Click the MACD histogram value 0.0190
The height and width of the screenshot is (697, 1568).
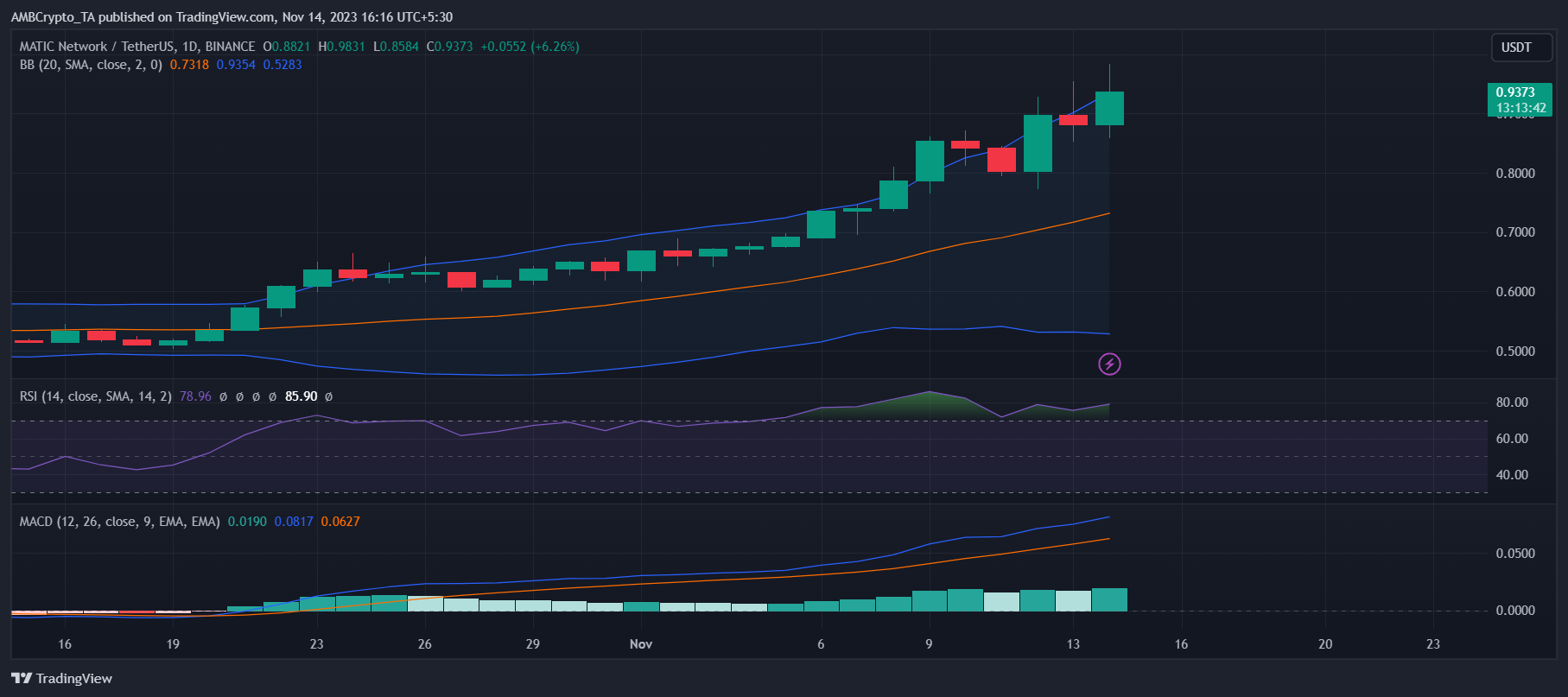coord(247,522)
